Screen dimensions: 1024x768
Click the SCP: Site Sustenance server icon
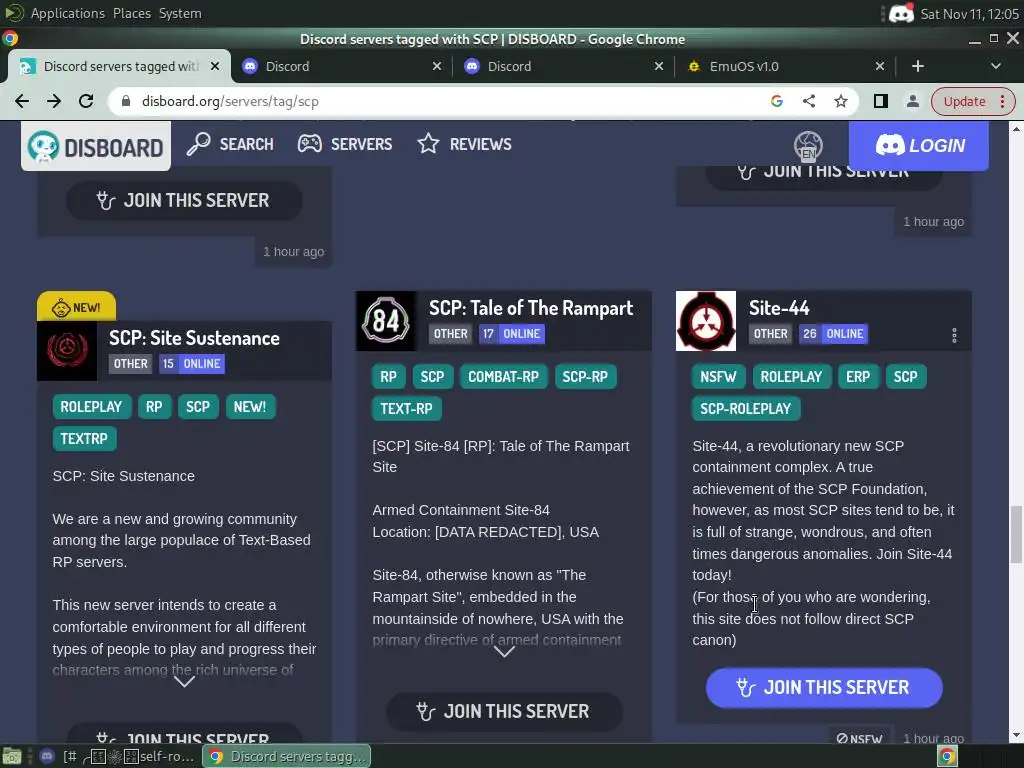click(67, 351)
